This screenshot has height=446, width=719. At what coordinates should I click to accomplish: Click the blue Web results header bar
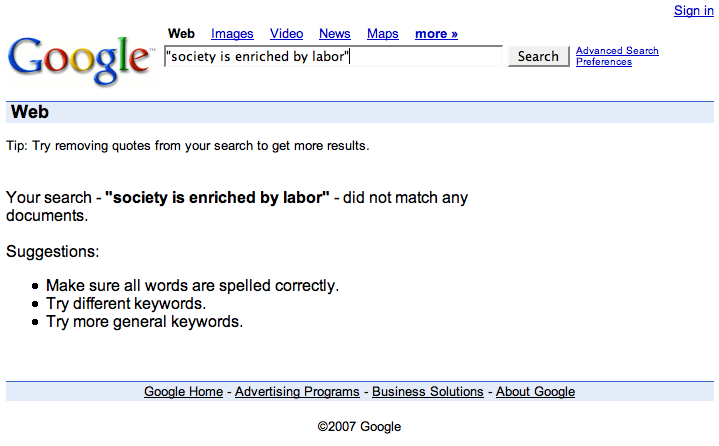pyautogui.click(x=360, y=112)
